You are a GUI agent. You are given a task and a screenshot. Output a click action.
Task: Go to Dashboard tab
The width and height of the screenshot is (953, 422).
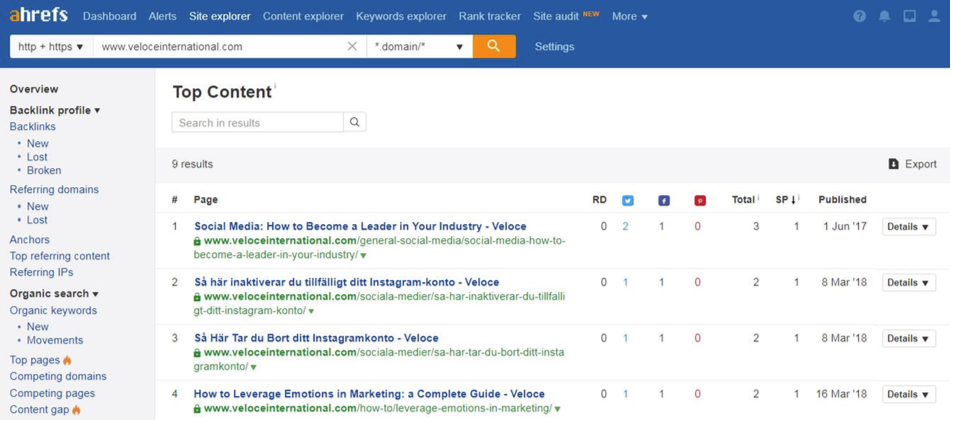pos(109,16)
